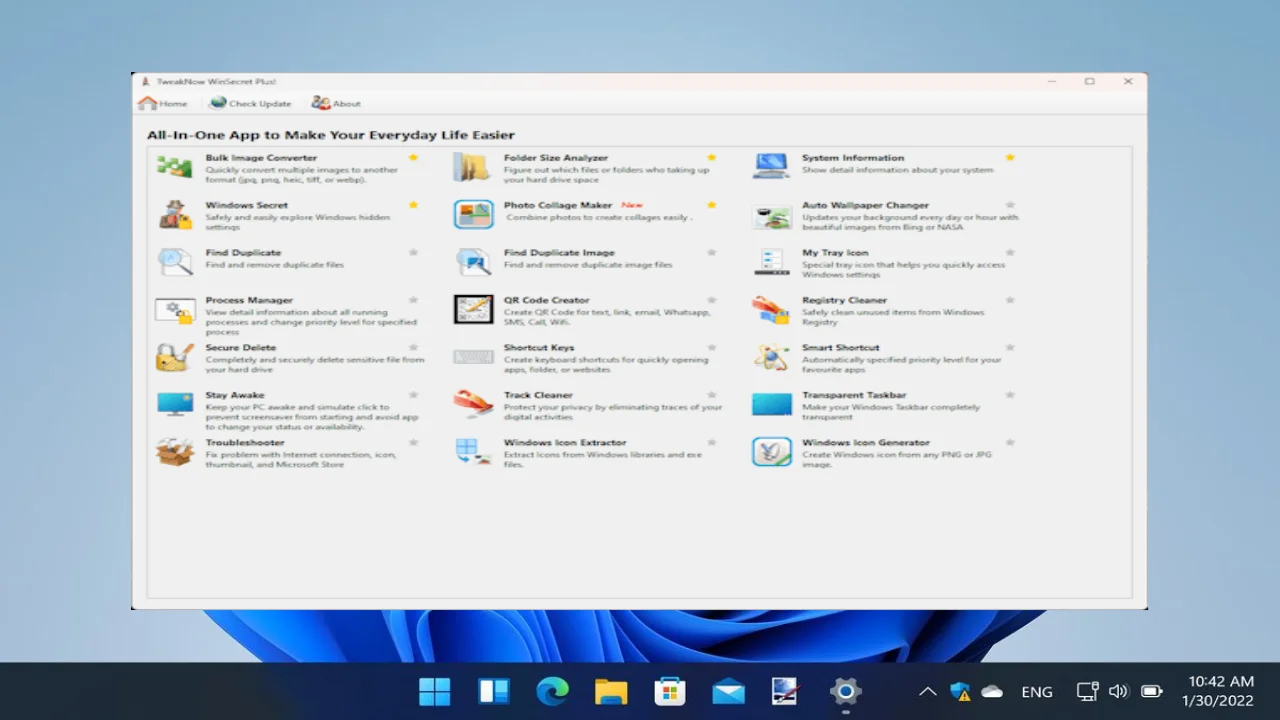Viewport: 1280px width, 720px height.
Task: Open Stay Awake monitor icon
Action: click(x=174, y=404)
